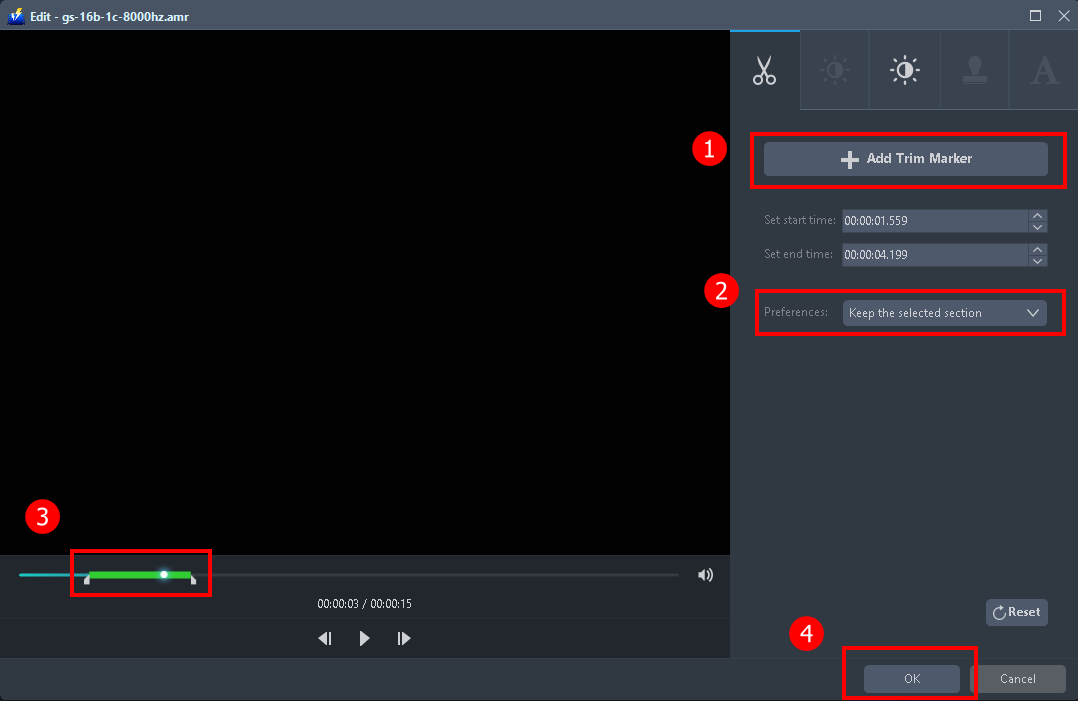Confirm edits with the OK button
The image size is (1078, 701).
[x=910, y=678]
